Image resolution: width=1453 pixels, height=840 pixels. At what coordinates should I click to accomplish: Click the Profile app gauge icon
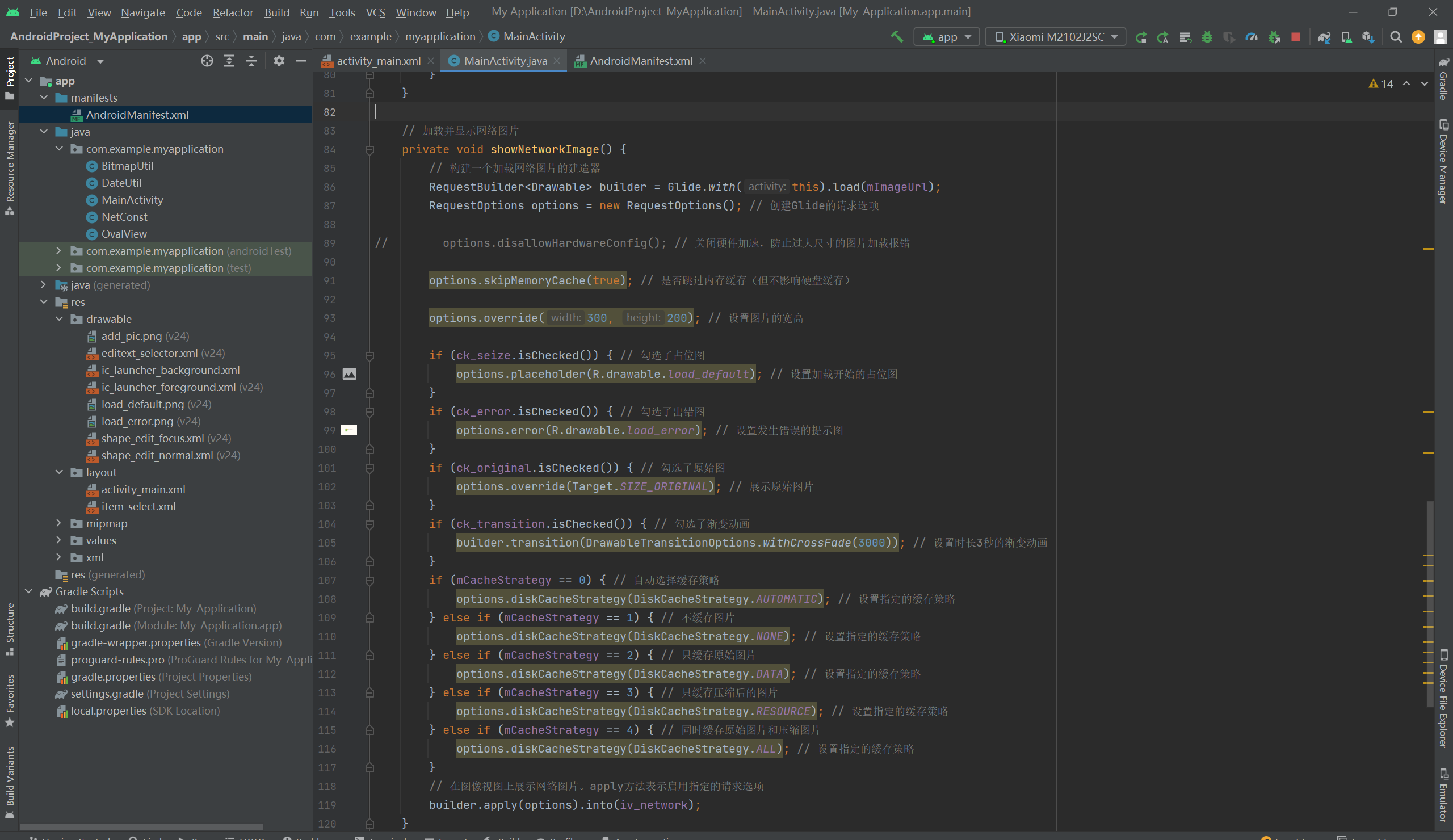1251,37
